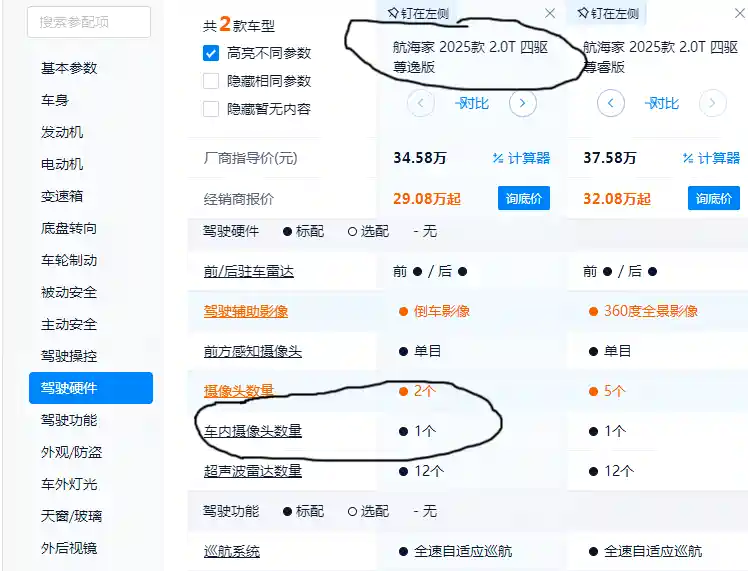Click the 搜索参配项 search field
The width and height of the screenshot is (748, 571).
pyautogui.click(x=89, y=21)
